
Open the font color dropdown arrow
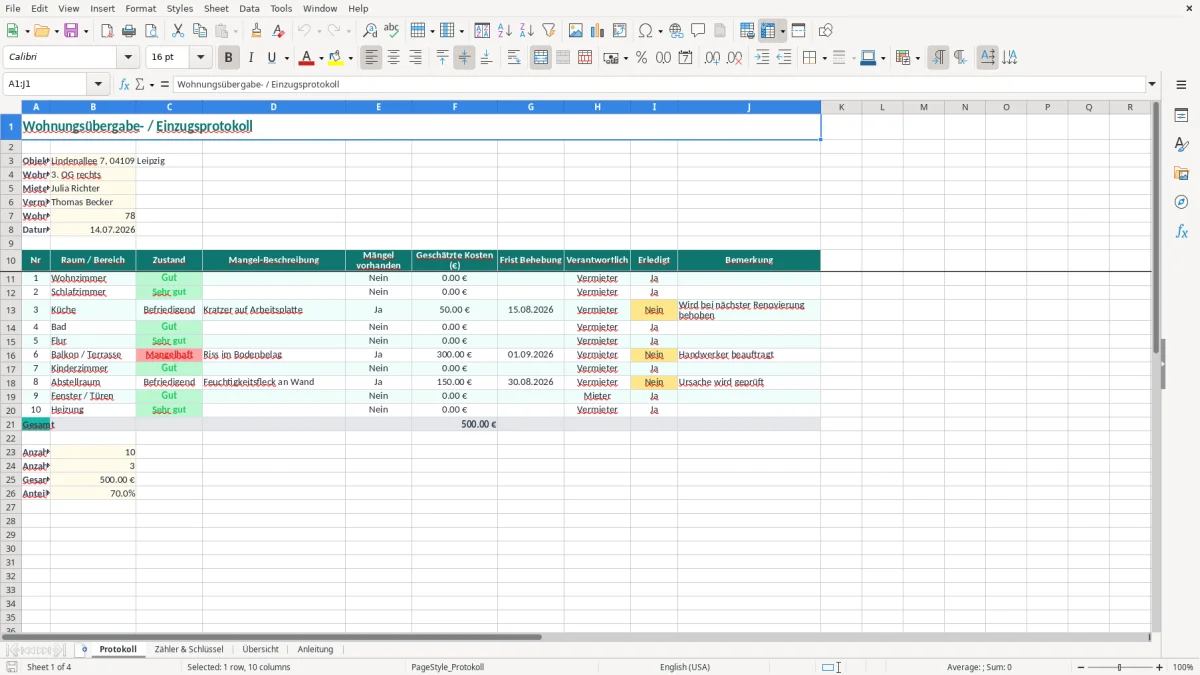coord(321,58)
